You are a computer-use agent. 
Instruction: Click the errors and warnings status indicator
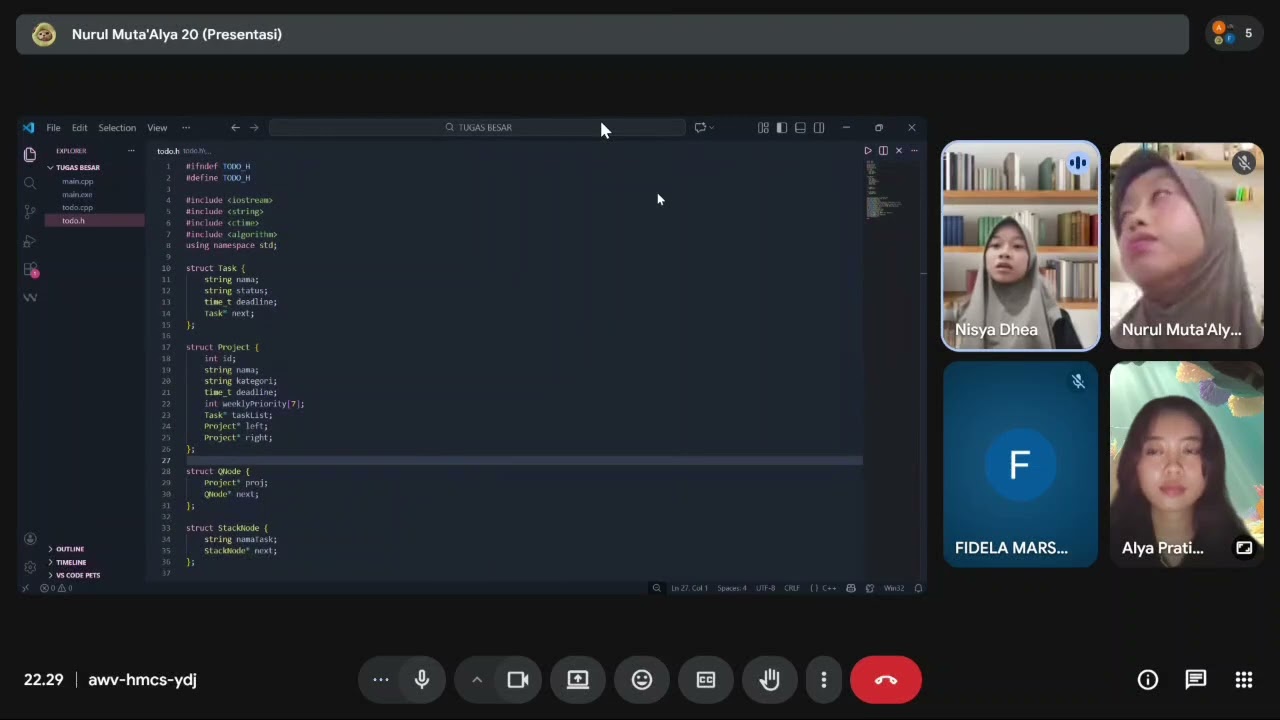[56, 588]
